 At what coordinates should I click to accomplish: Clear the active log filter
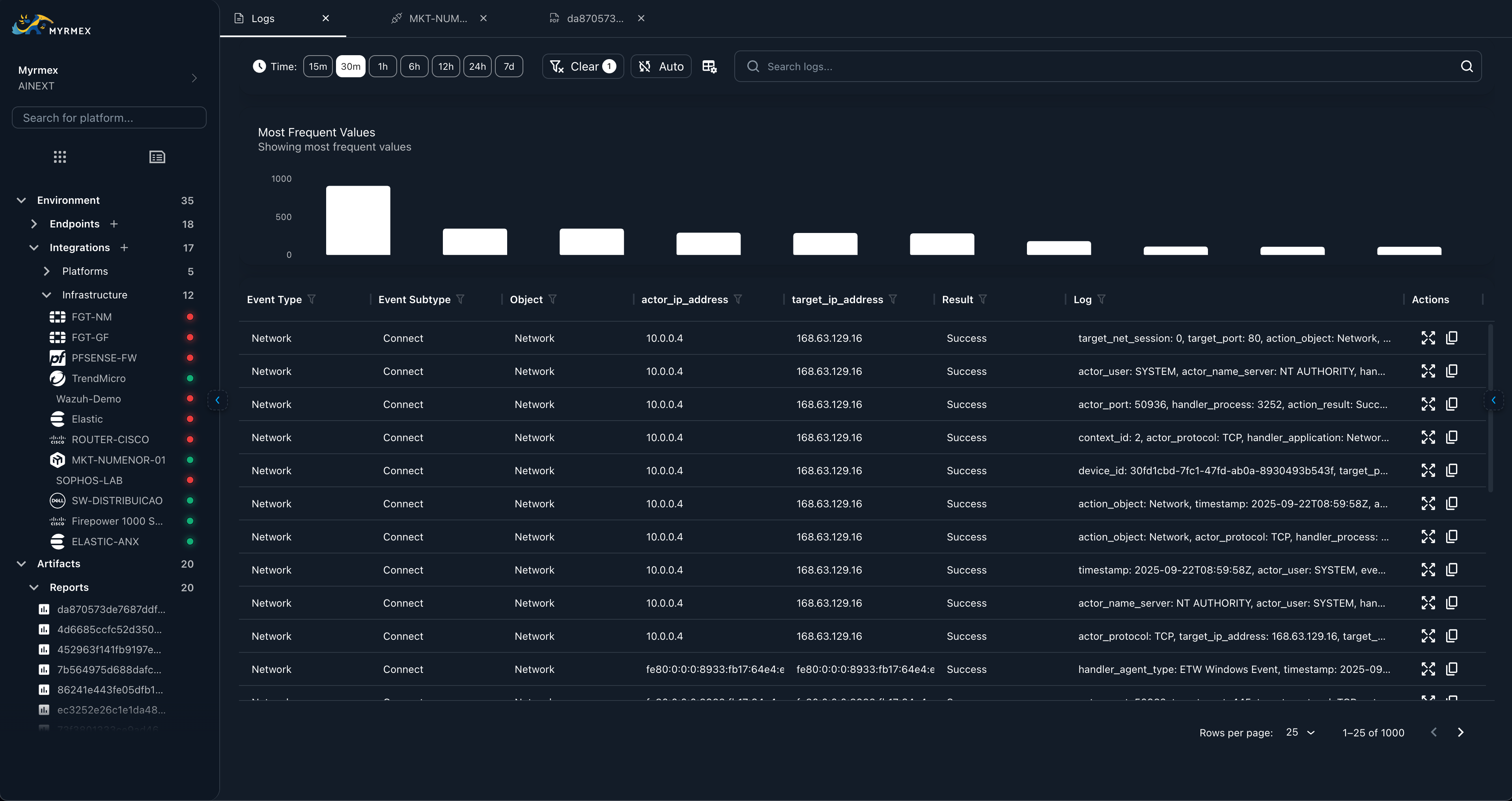[583, 66]
